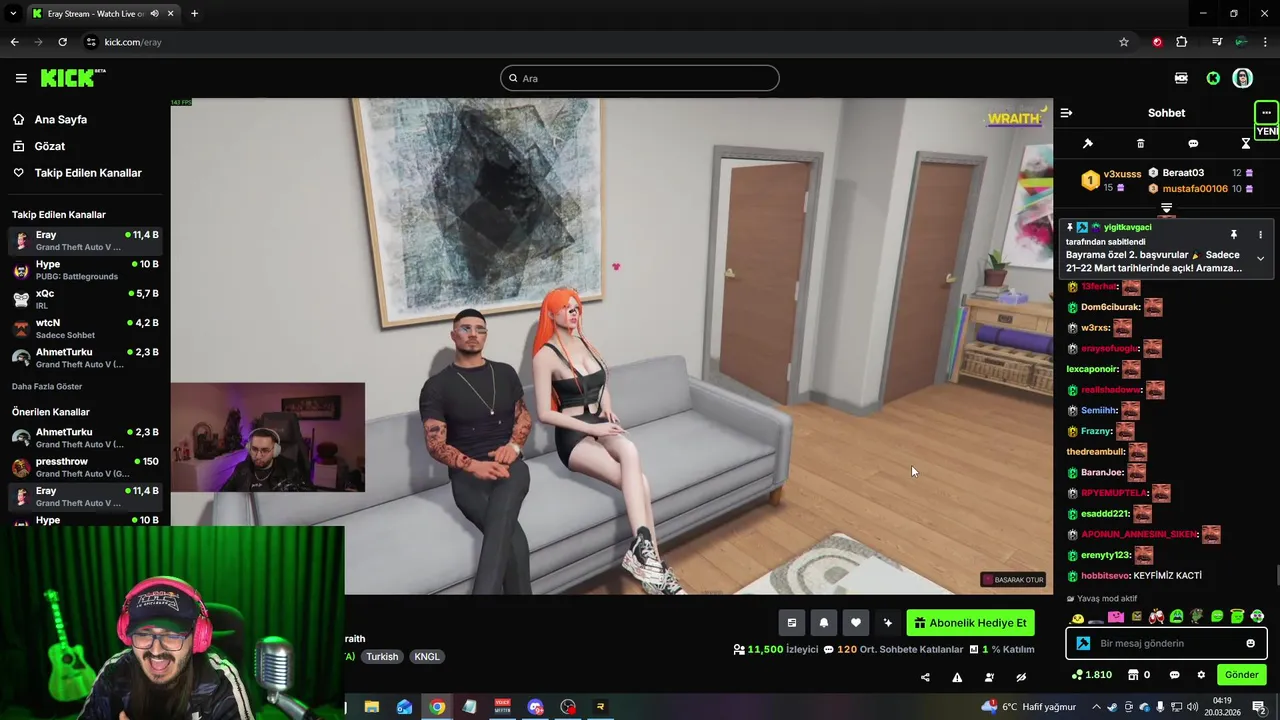Screen dimensions: 1280x720
Task: Open browser extensions puzzle icon
Action: coord(1182,42)
